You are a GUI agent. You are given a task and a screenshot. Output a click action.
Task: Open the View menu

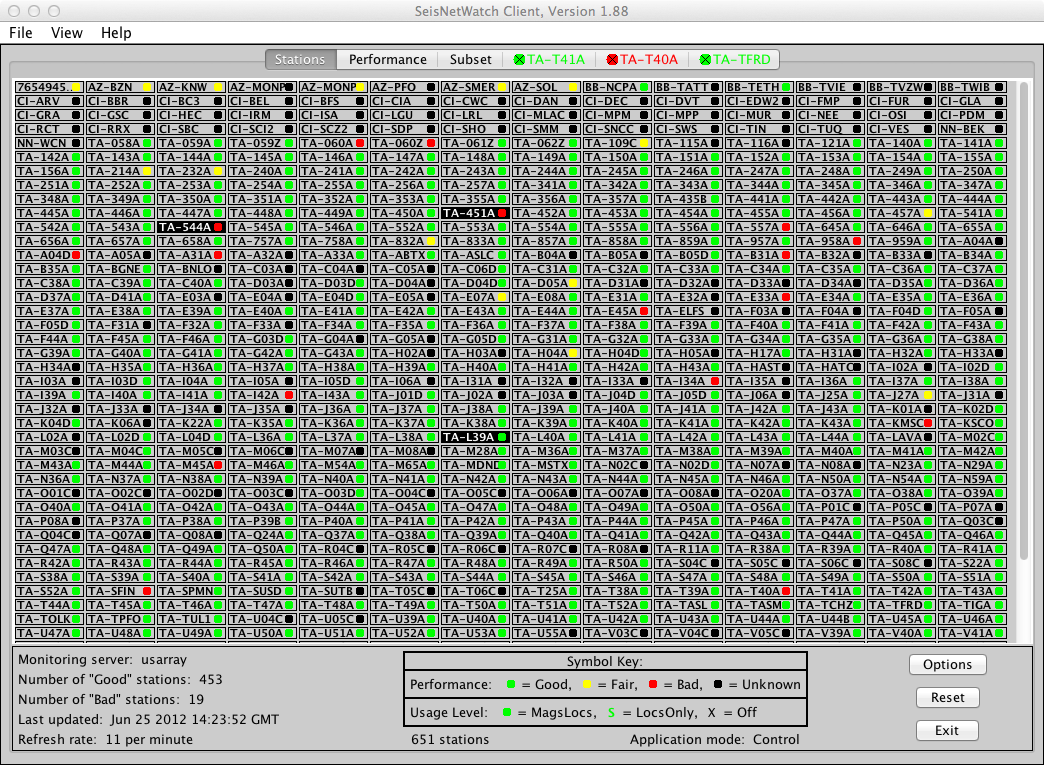[67, 33]
